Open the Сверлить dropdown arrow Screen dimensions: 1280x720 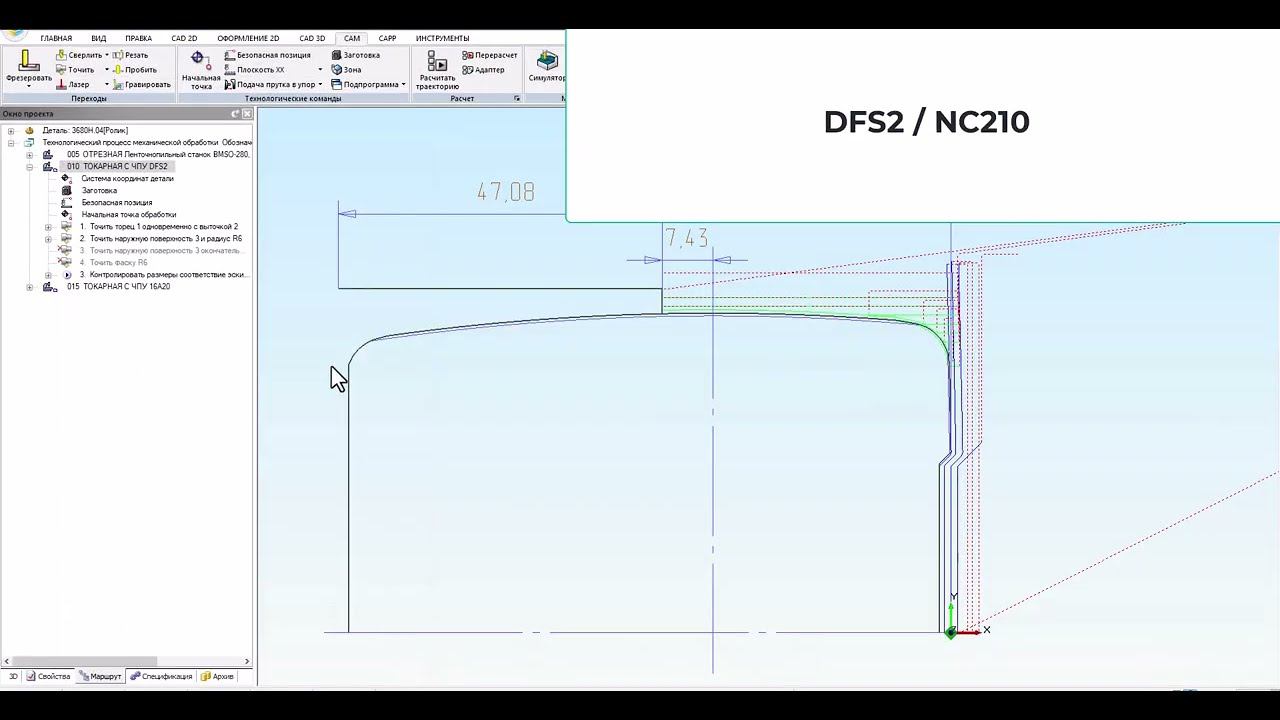tap(107, 55)
